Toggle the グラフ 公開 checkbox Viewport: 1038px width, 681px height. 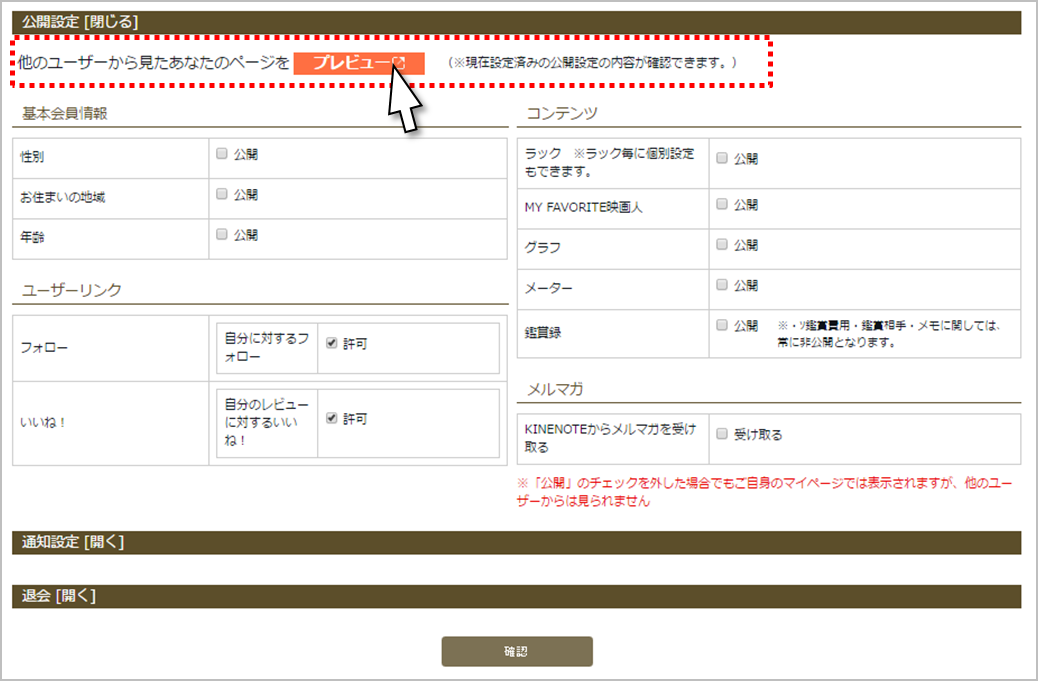pyautogui.click(x=722, y=245)
